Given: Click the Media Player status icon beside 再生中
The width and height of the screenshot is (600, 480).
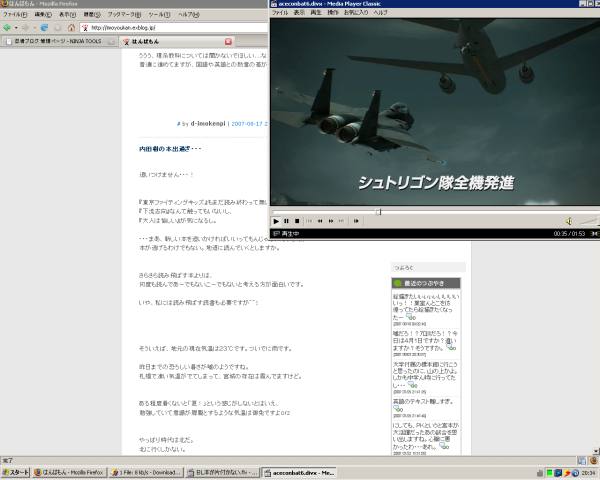Looking at the screenshot, I should (276, 233).
